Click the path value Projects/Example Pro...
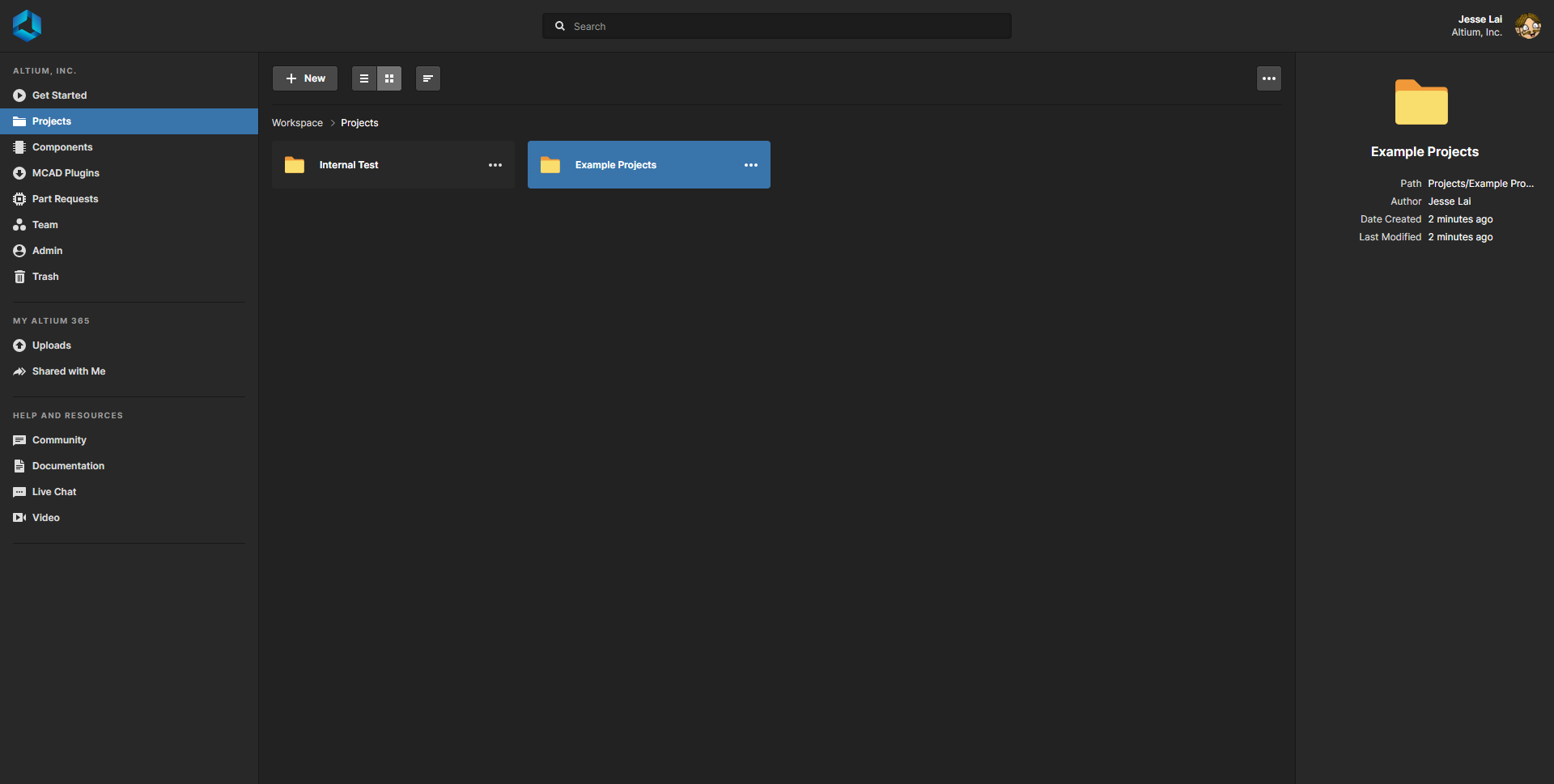The width and height of the screenshot is (1554, 784). [1481, 184]
